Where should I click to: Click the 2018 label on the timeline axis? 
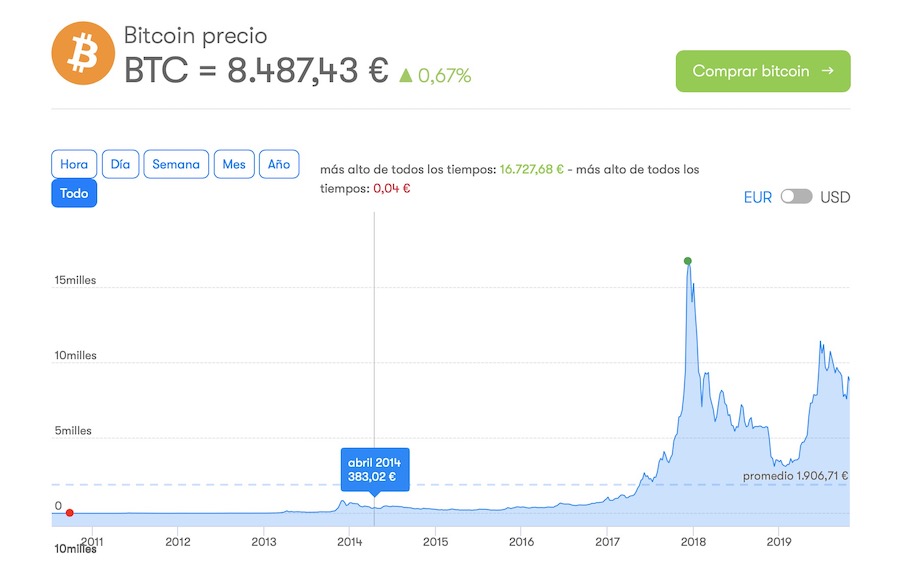click(693, 542)
